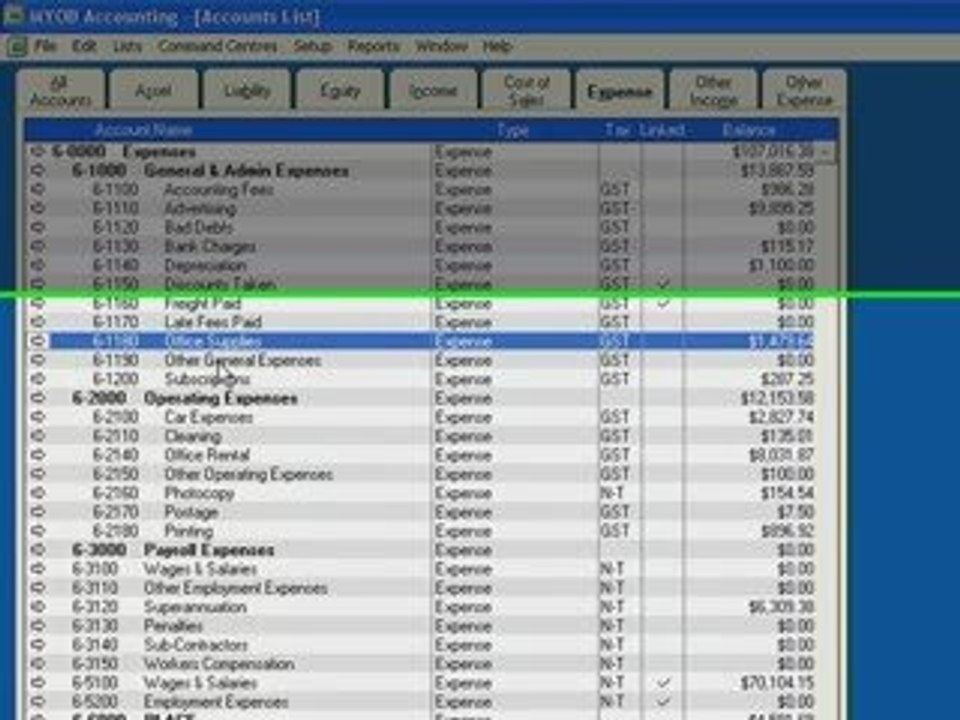Click the $12,153.58 Operating Expenses balance

tap(777, 398)
